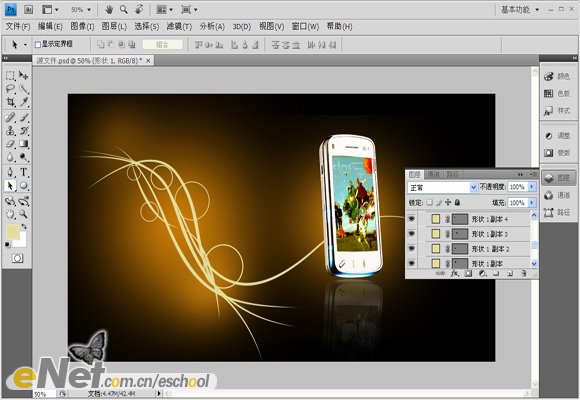Viewport: 580px width, 400px height.
Task: Hide layer 形状 1 副本 3
Action: (411, 234)
